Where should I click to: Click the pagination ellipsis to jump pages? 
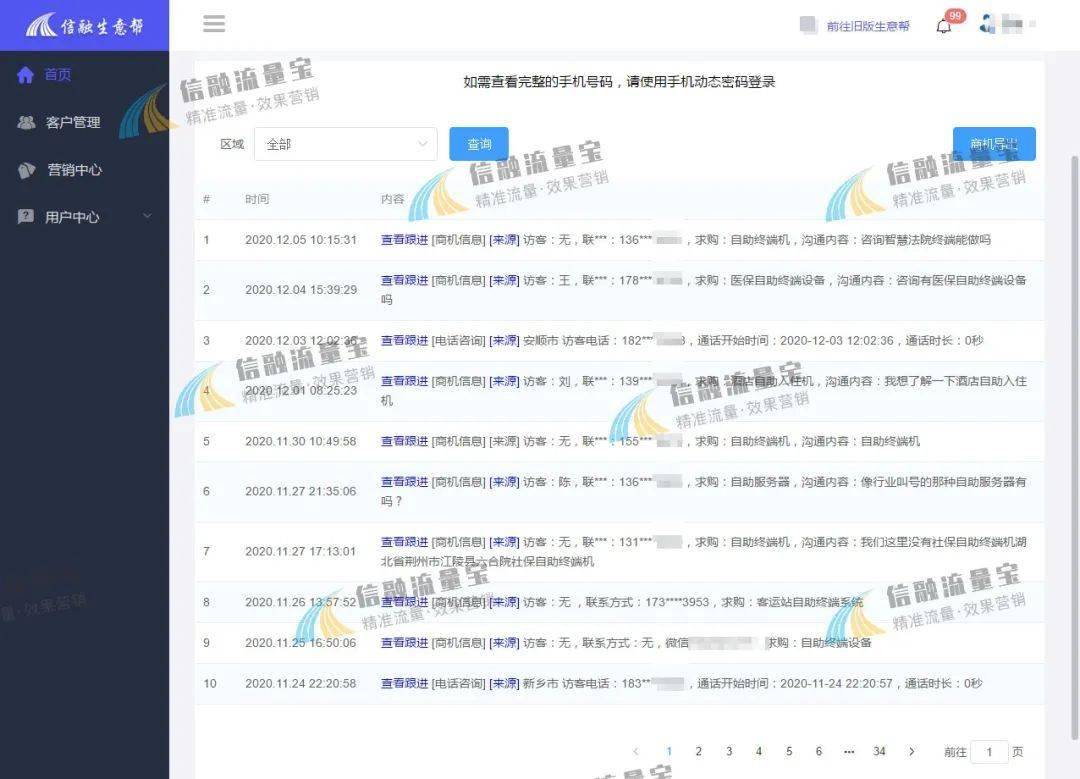click(x=849, y=751)
